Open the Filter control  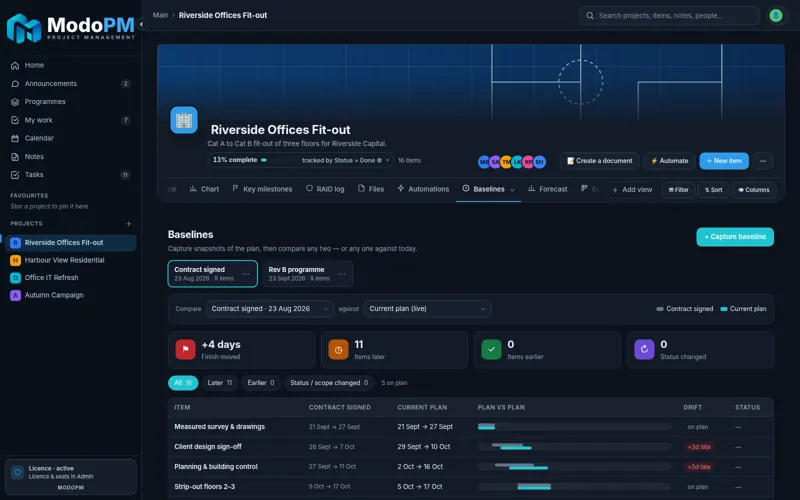(678, 190)
